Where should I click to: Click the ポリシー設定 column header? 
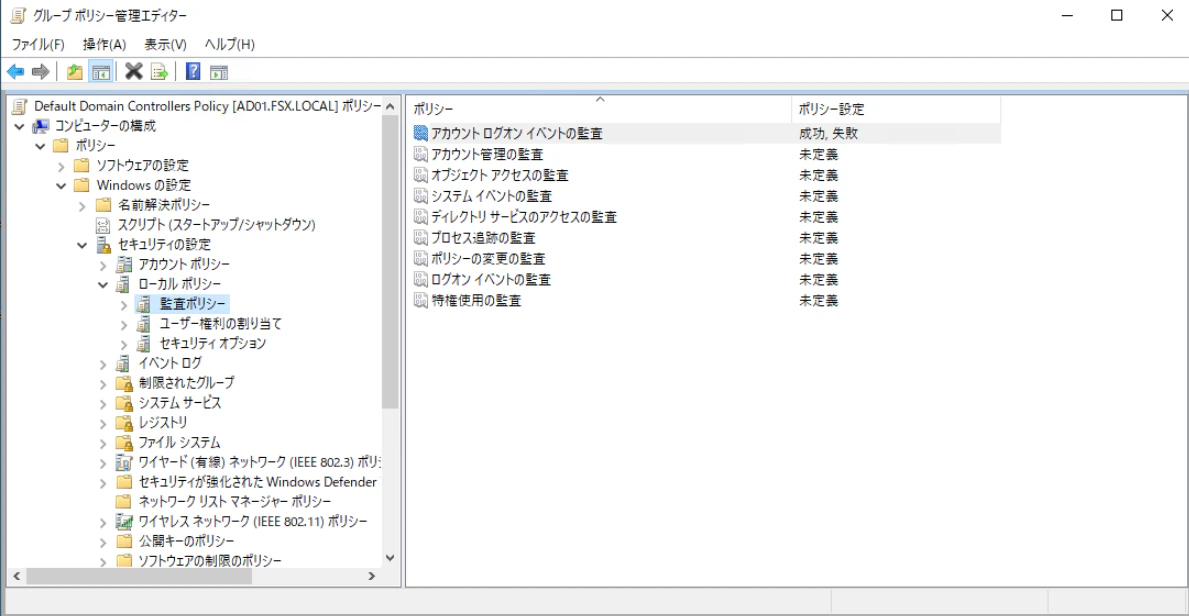point(896,109)
